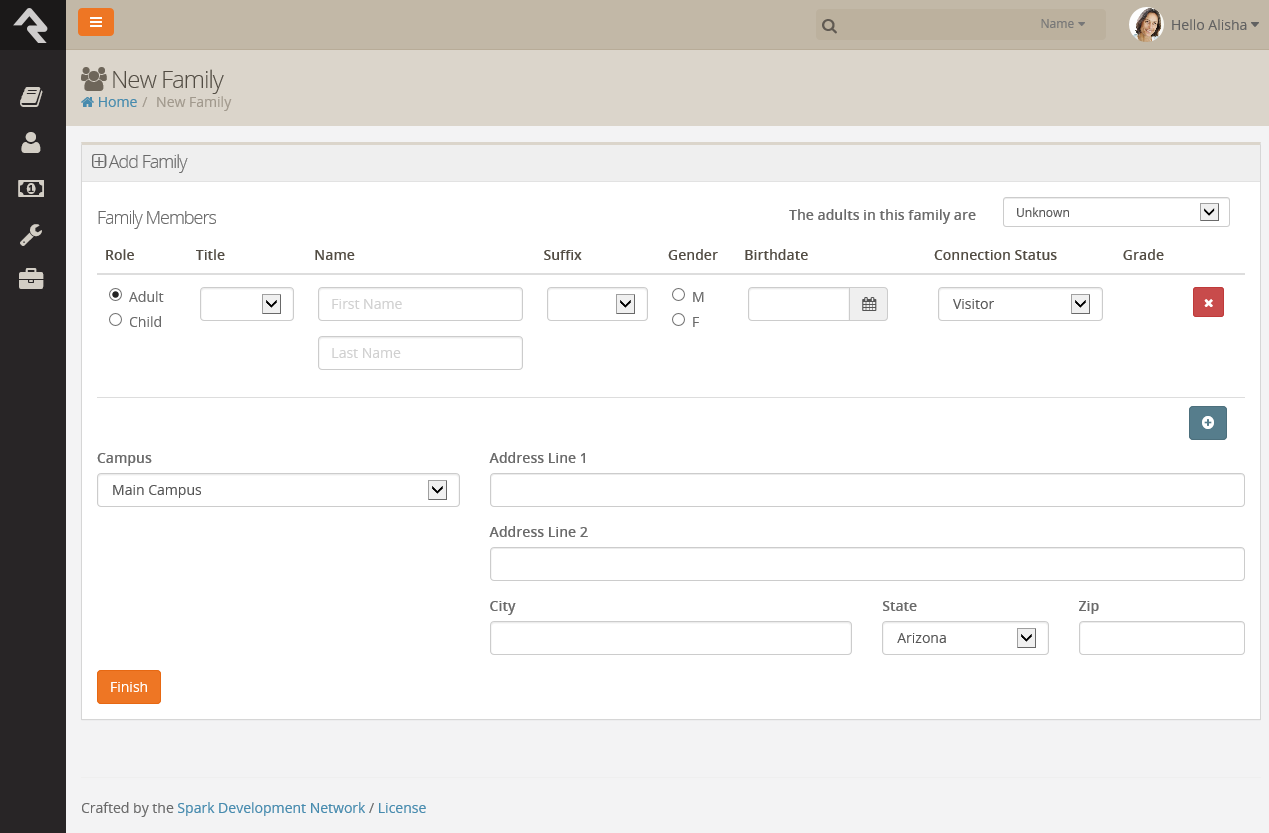Image resolution: width=1269 pixels, height=833 pixels.
Task: Open the book icon sidebar section
Action: 31,97
